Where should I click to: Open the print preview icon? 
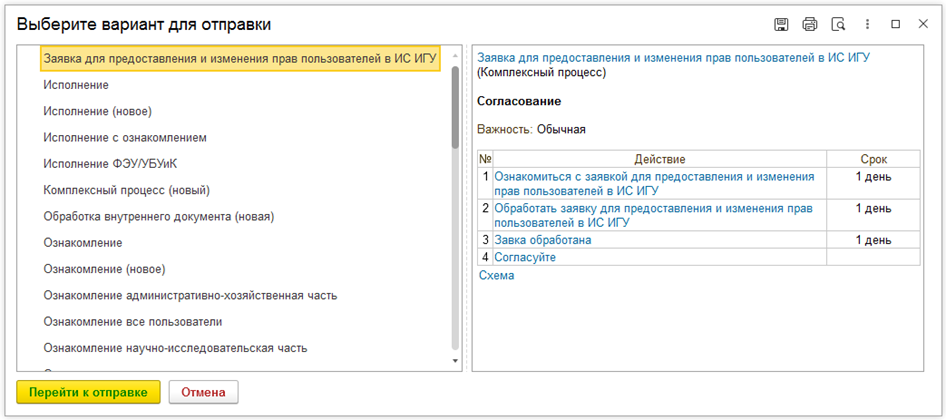[x=838, y=24]
